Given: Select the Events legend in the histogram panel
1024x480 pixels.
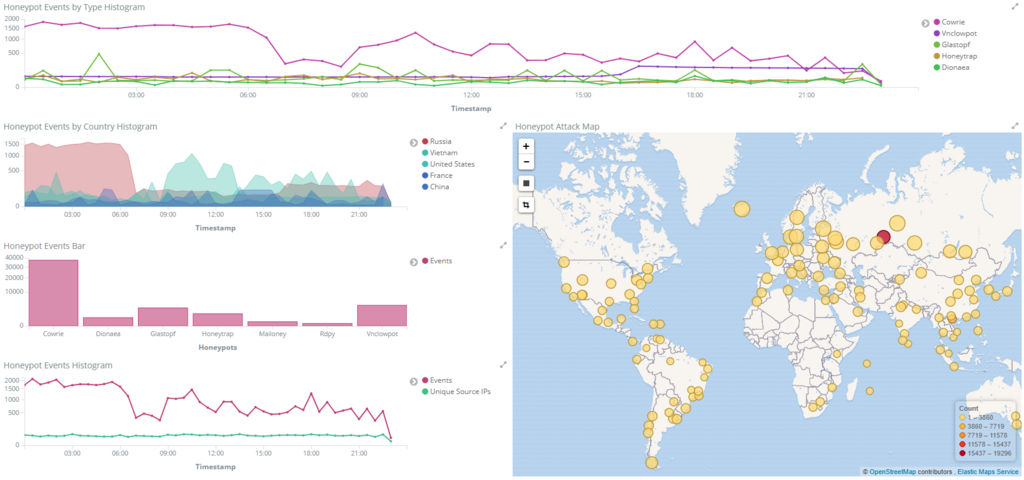Looking at the screenshot, I should [437, 380].
